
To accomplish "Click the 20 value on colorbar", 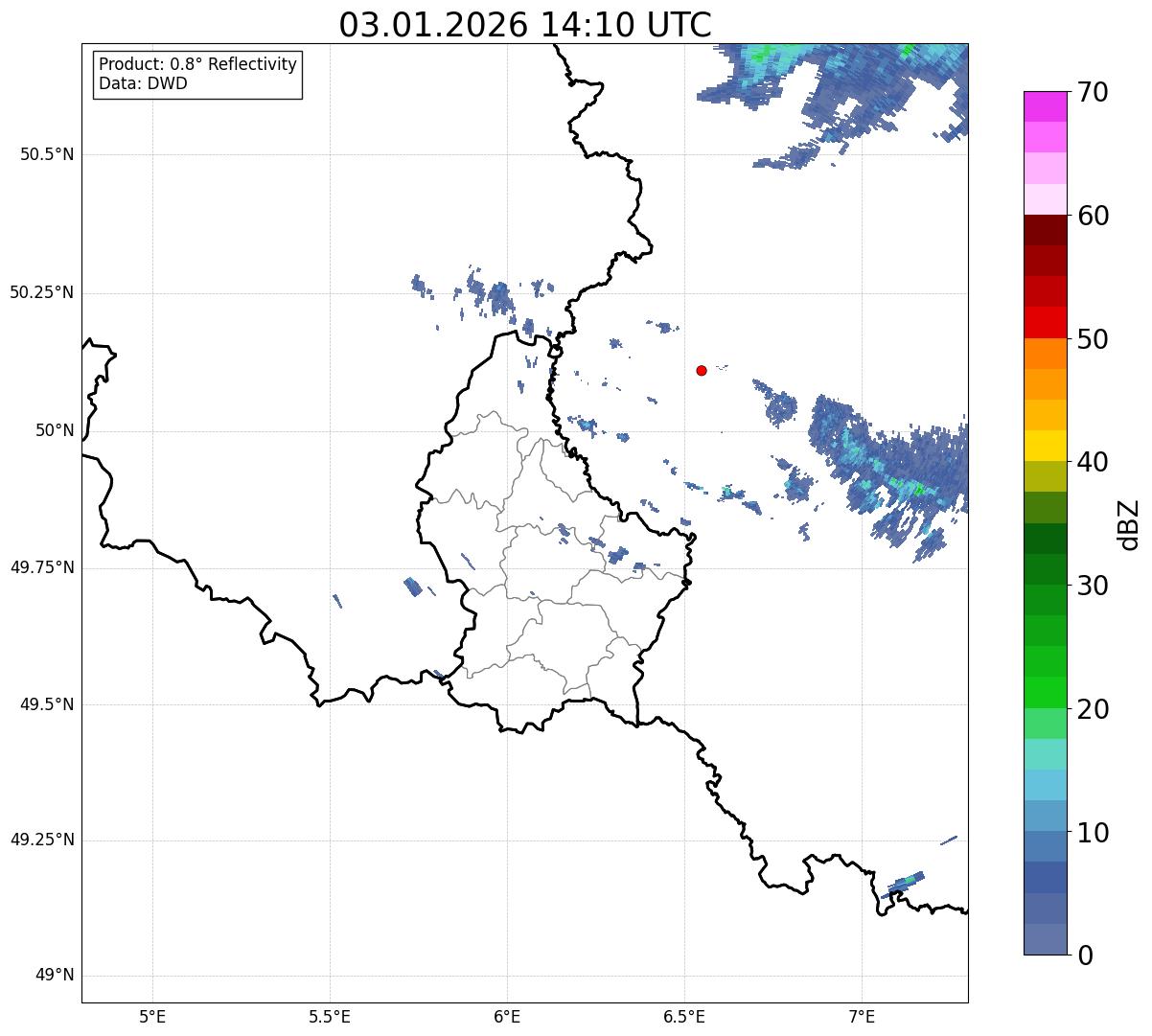I will pos(1094,709).
